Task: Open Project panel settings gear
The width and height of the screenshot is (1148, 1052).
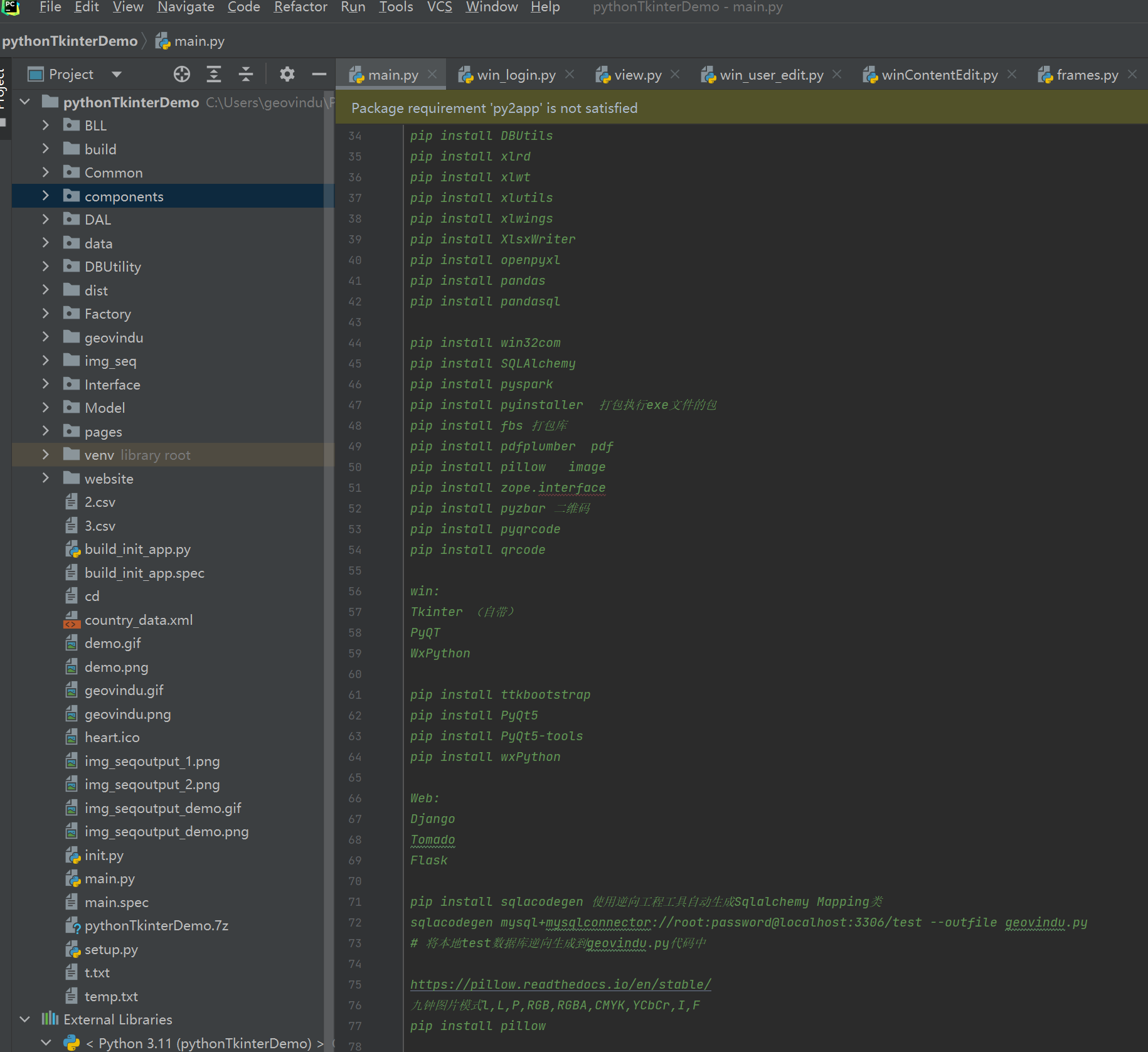Action: (287, 75)
